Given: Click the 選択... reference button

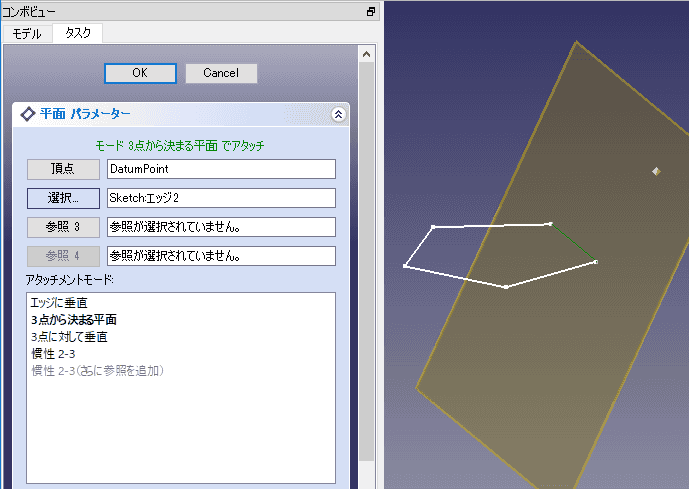Looking at the screenshot, I should pos(63,198).
